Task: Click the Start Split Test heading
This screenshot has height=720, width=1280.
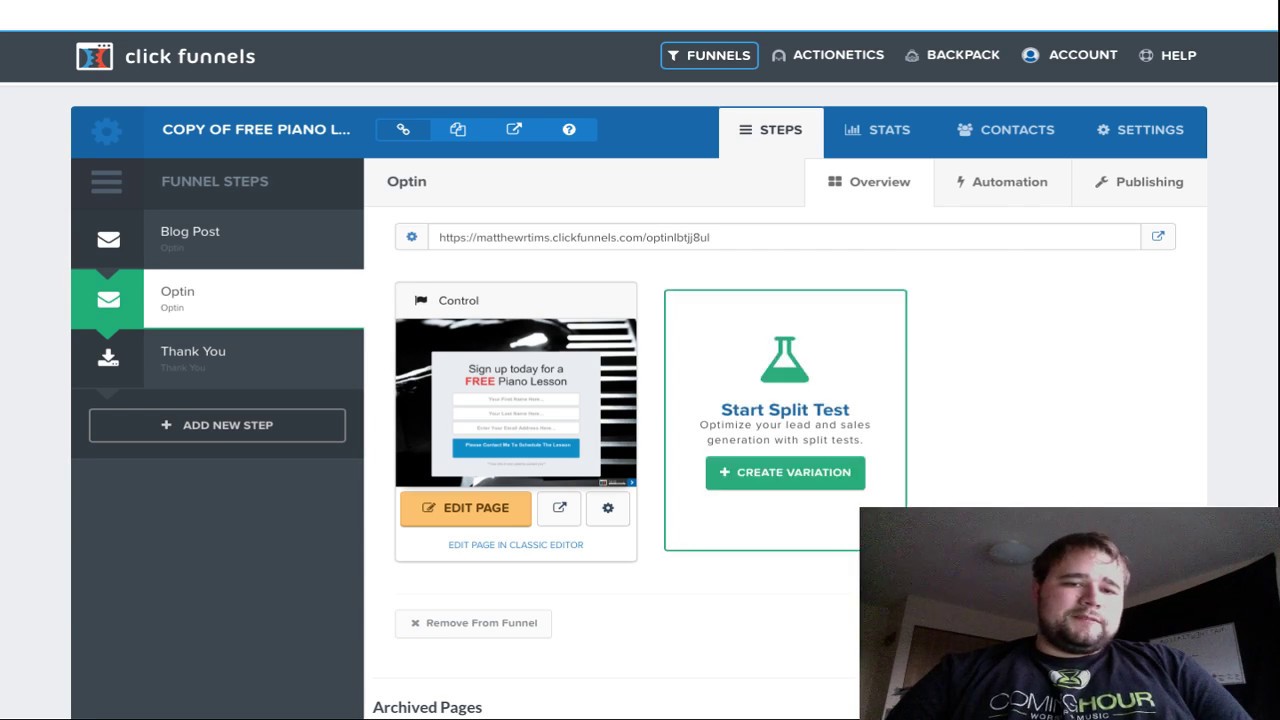Action: (785, 409)
